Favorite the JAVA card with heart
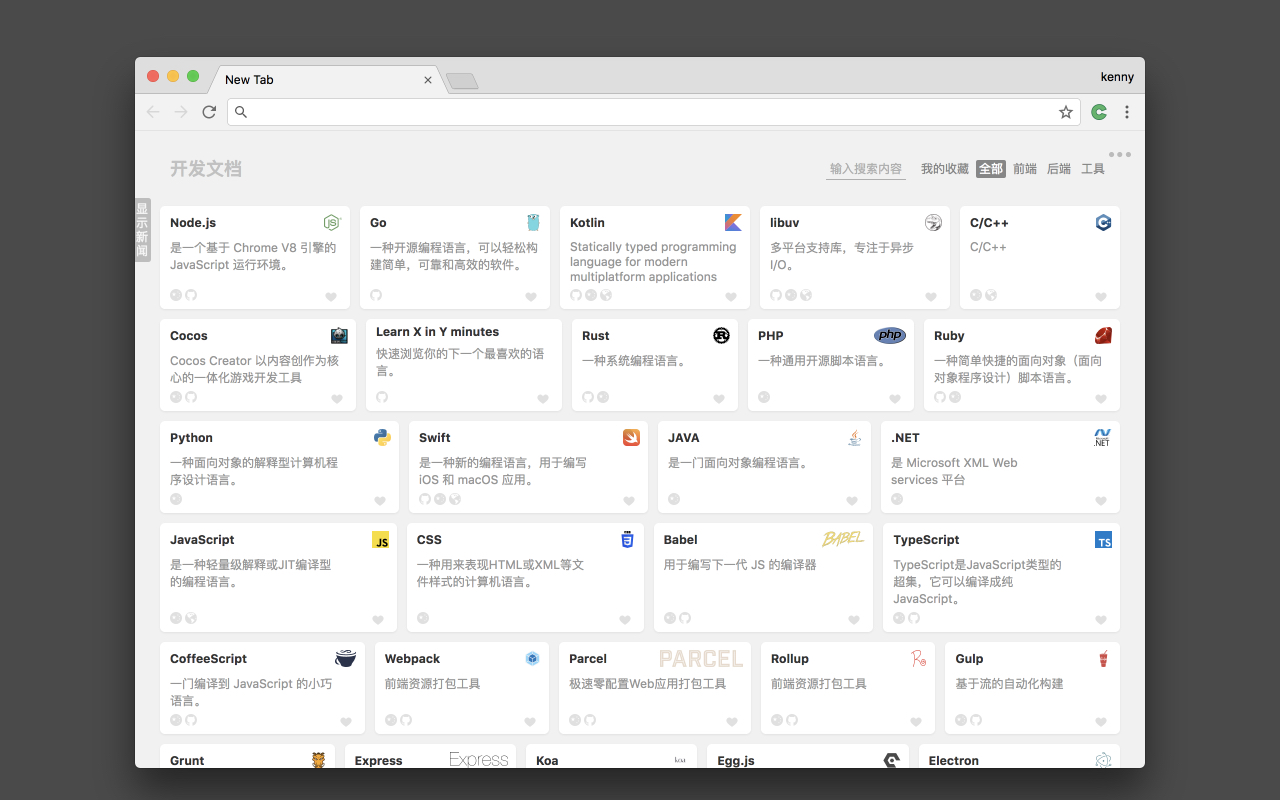Image resolution: width=1280 pixels, height=800 pixels. point(852,501)
